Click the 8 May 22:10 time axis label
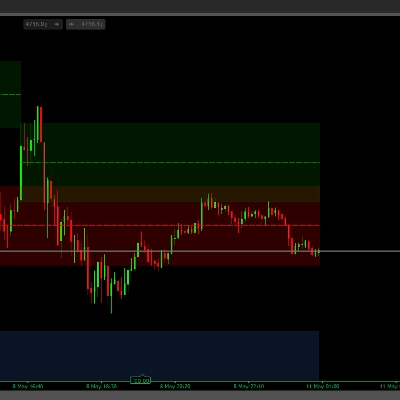Image resolution: width=400 pixels, height=400 pixels. (x=249, y=386)
